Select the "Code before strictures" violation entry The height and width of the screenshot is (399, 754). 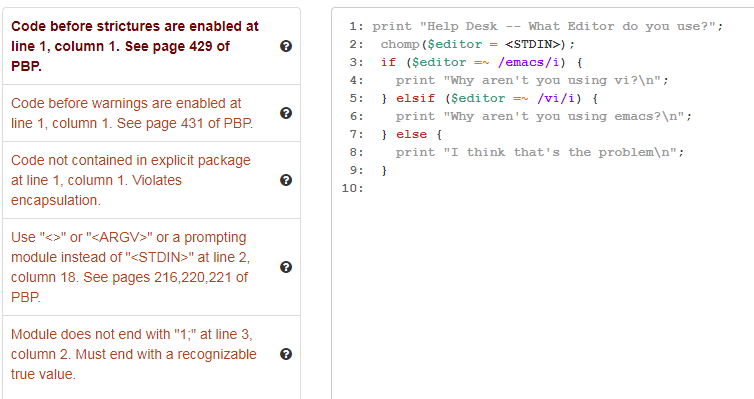(151, 46)
